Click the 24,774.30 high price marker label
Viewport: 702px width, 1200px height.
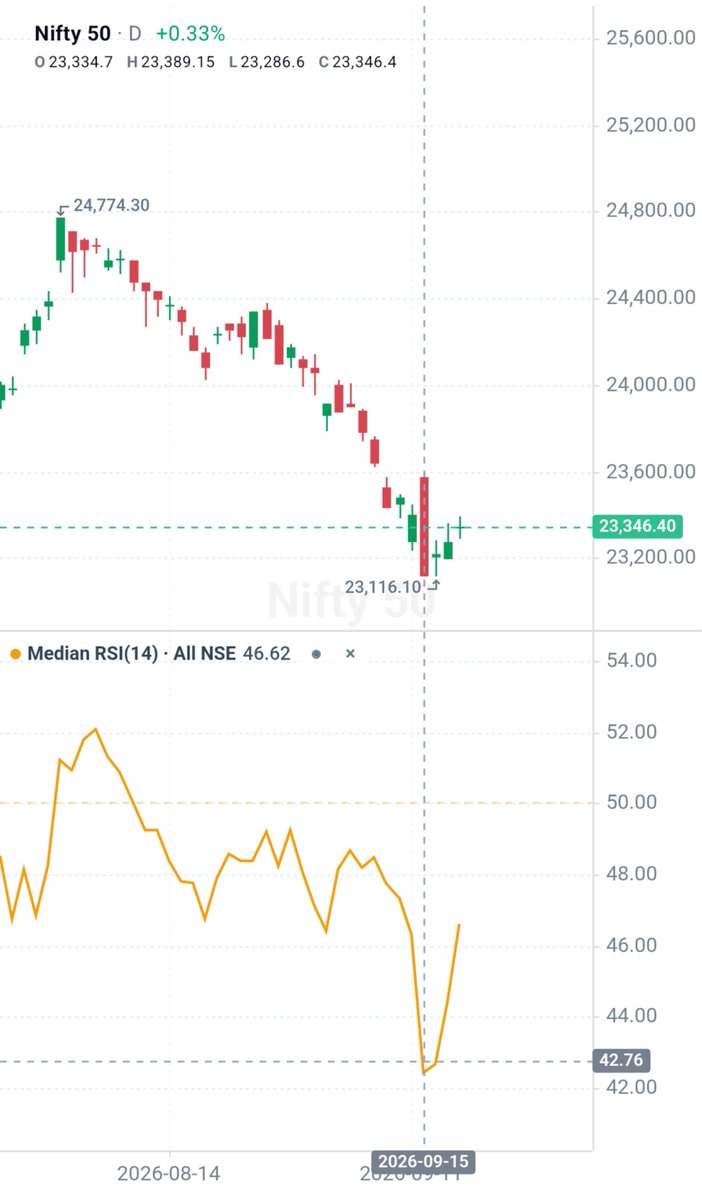pos(112,205)
